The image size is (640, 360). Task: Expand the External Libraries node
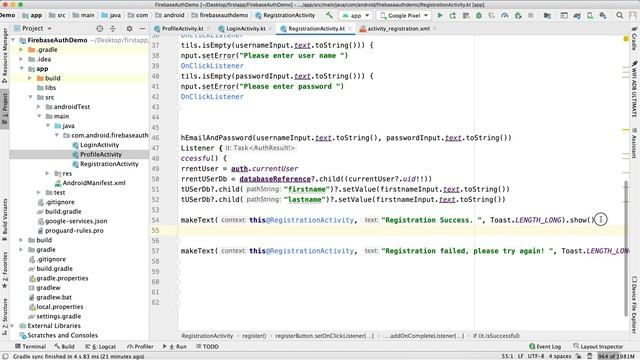[x=13, y=326]
